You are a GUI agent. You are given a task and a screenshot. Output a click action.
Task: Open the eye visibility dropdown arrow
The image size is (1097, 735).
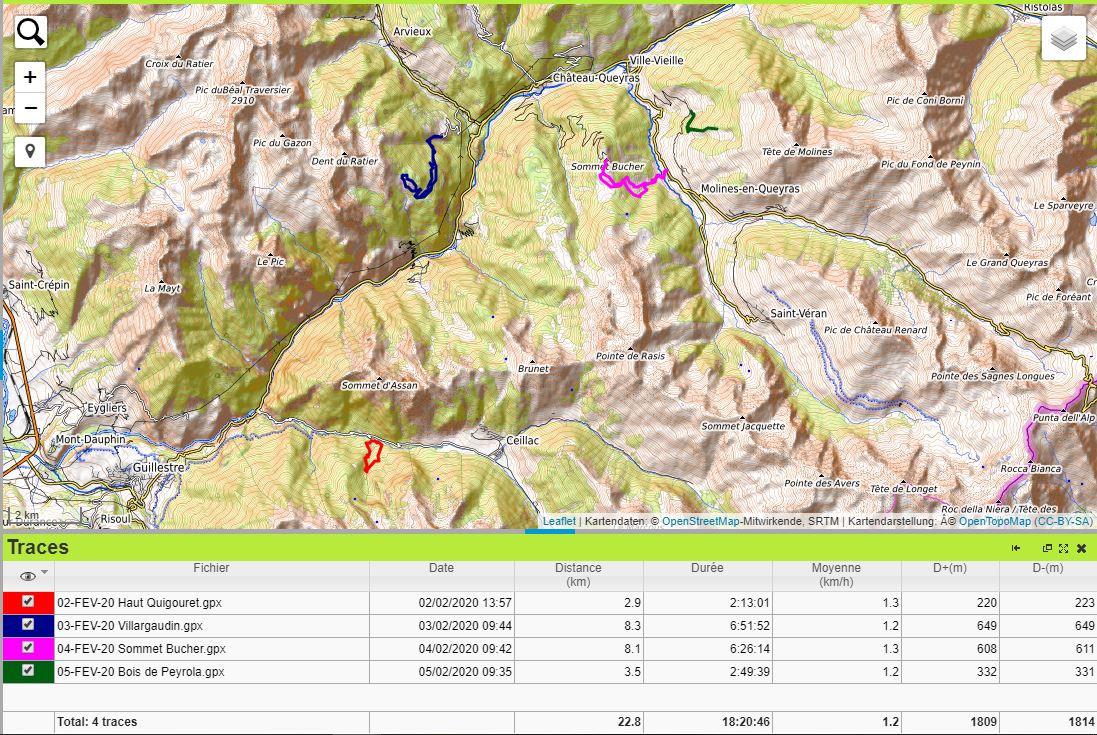44,573
